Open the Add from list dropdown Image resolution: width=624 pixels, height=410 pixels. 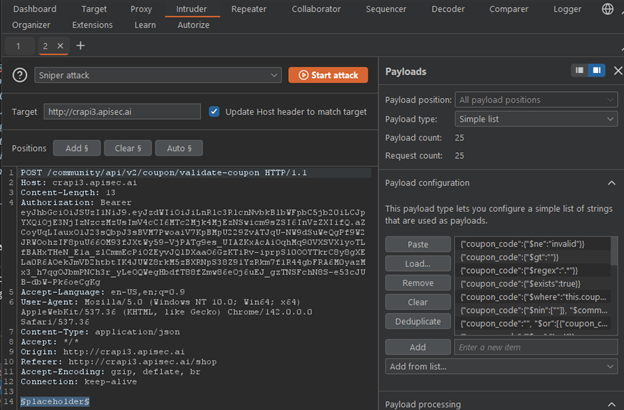pos(501,367)
